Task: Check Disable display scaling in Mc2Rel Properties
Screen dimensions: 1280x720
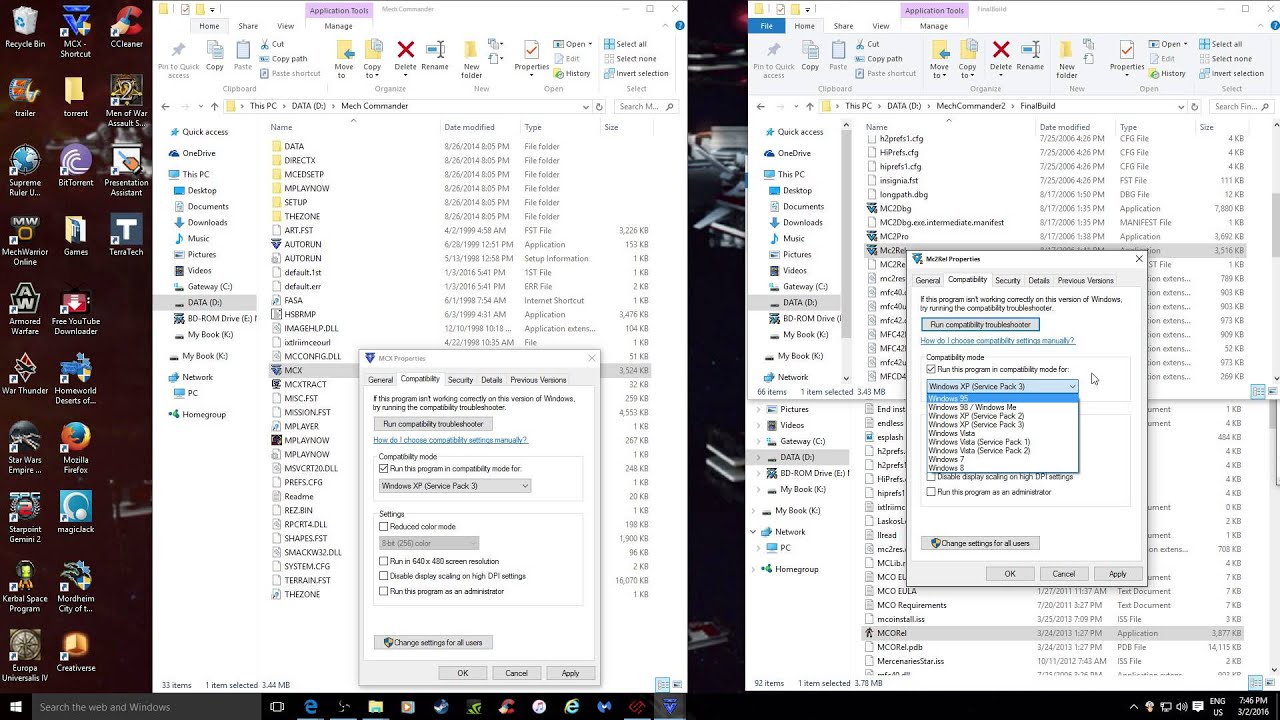Action: tap(931, 477)
